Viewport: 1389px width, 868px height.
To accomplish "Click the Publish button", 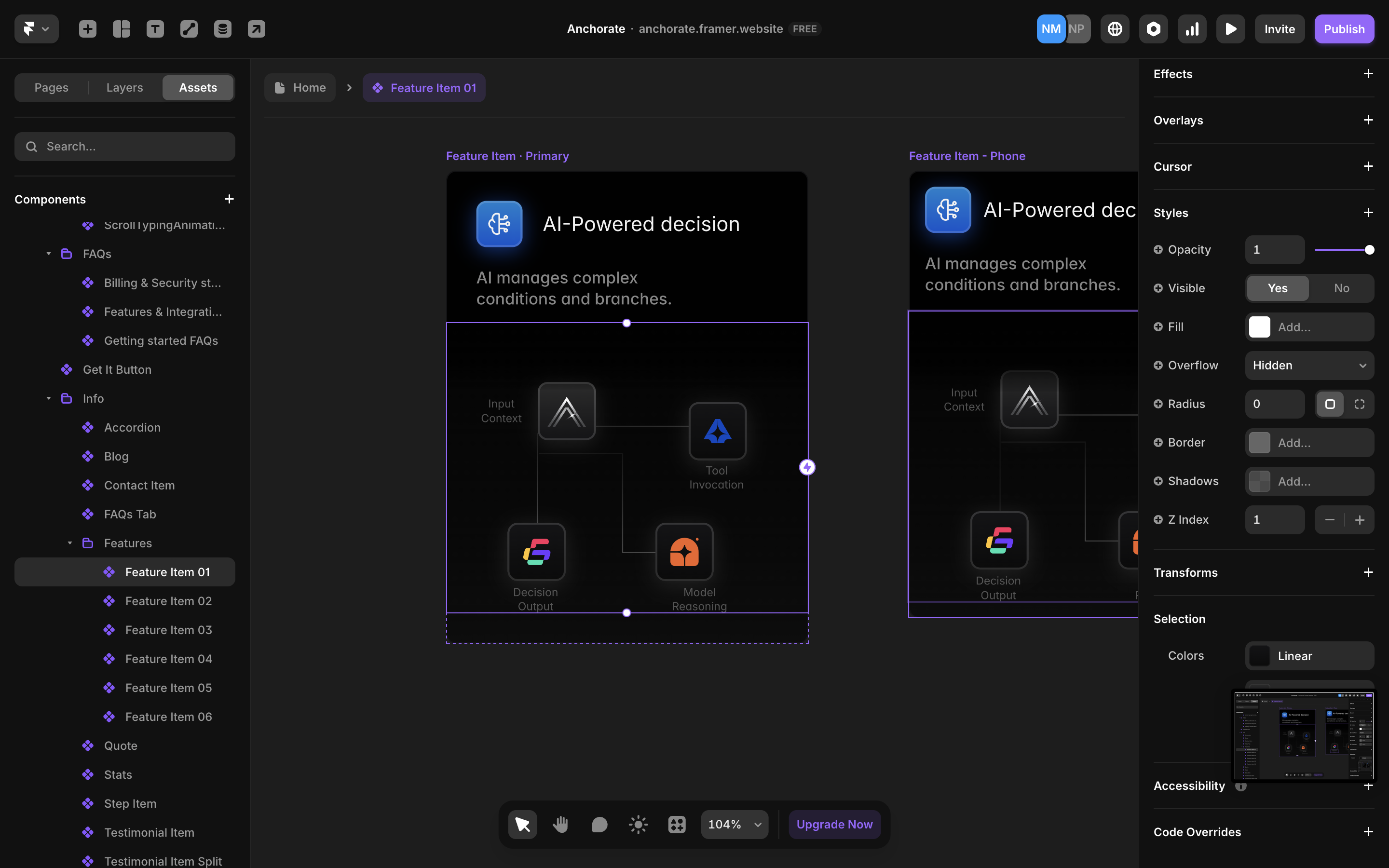I will (1344, 29).
